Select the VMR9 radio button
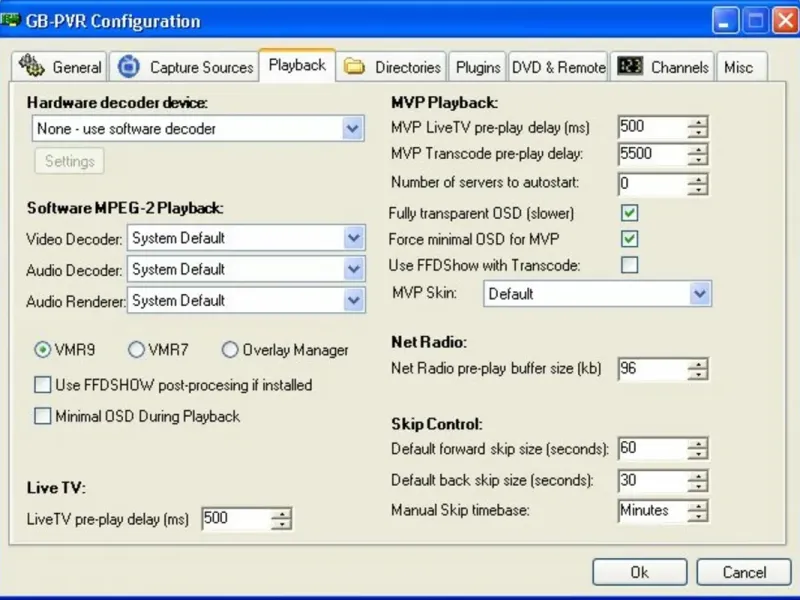 [42, 349]
